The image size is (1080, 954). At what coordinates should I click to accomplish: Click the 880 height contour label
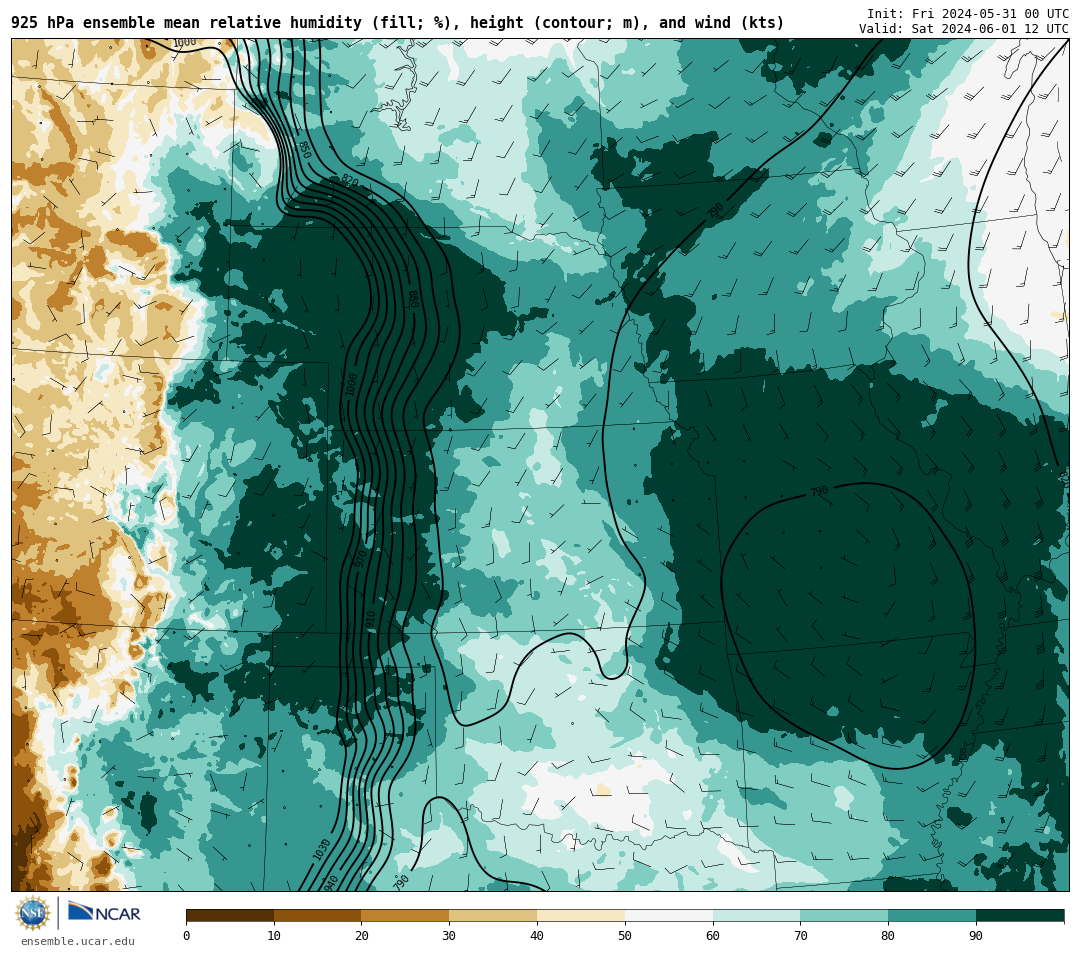(413, 299)
